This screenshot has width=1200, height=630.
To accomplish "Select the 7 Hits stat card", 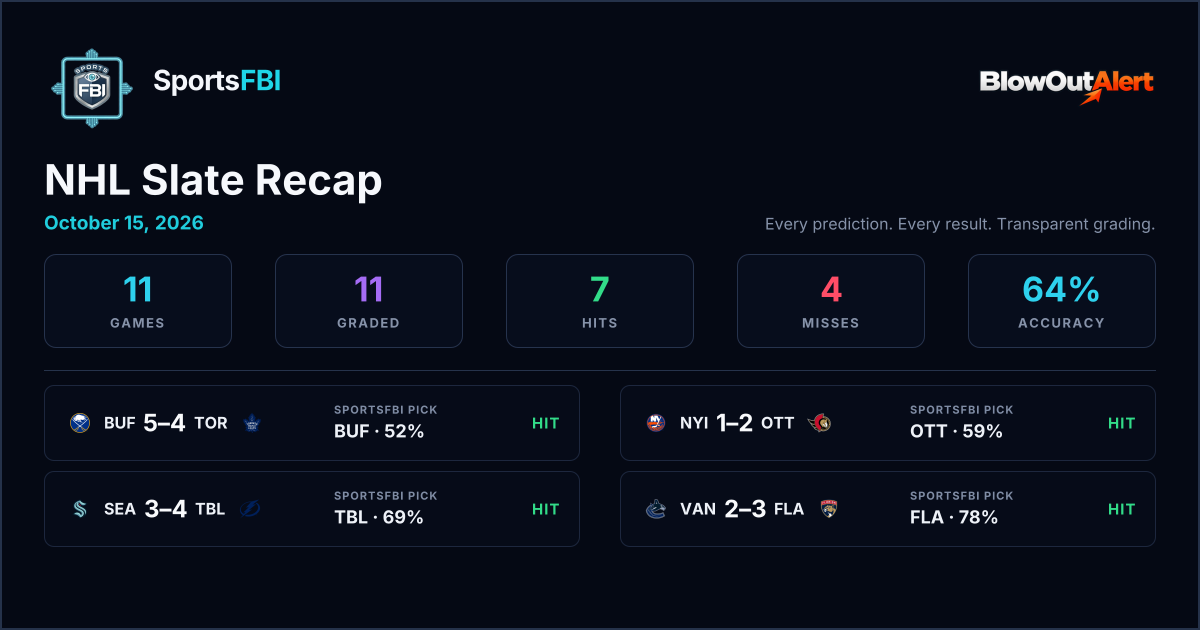I will coord(600,301).
